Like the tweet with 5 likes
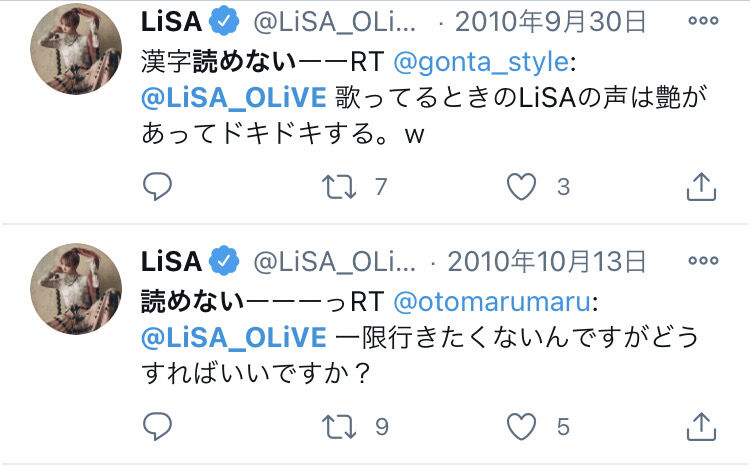Screen dimensions: 750x467 coord(522,427)
